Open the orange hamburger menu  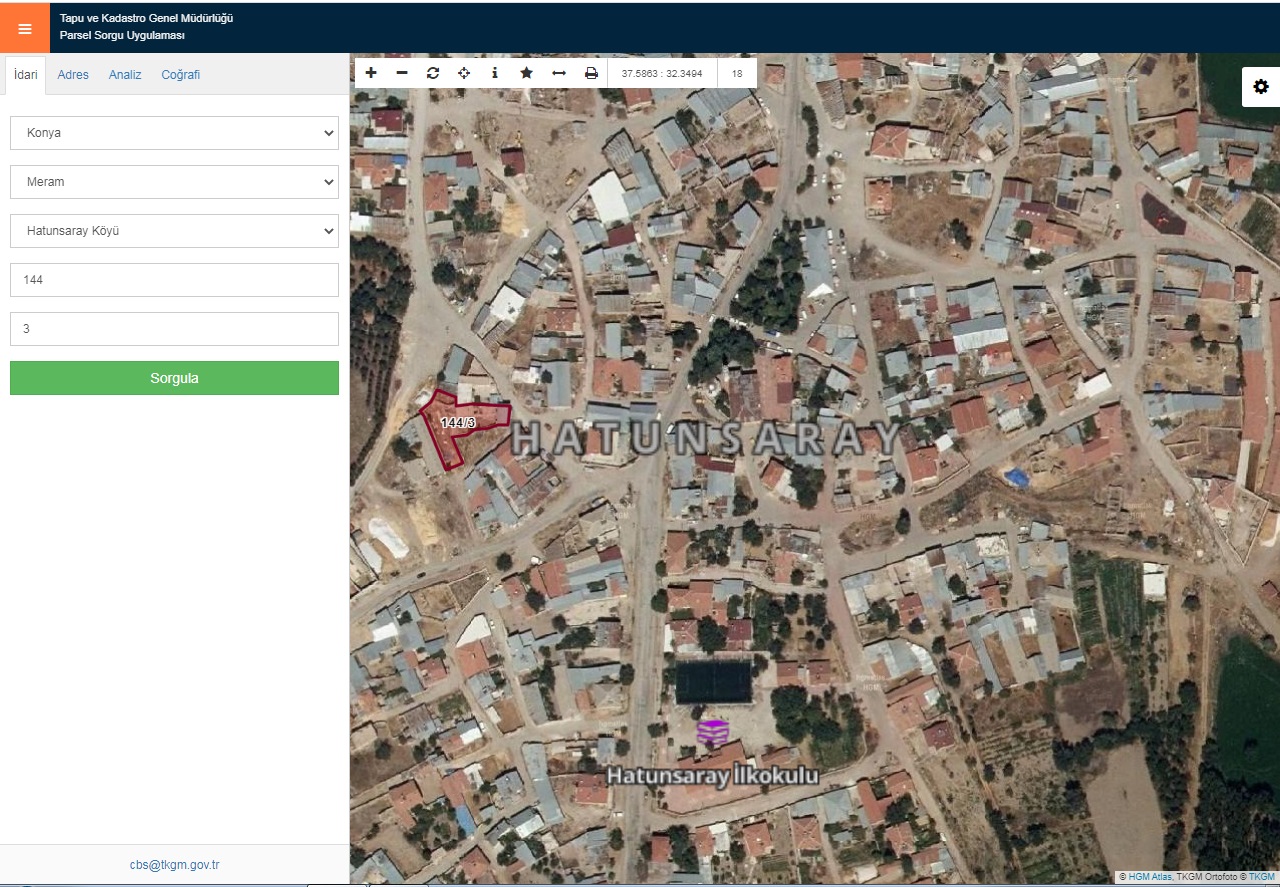(x=25, y=28)
